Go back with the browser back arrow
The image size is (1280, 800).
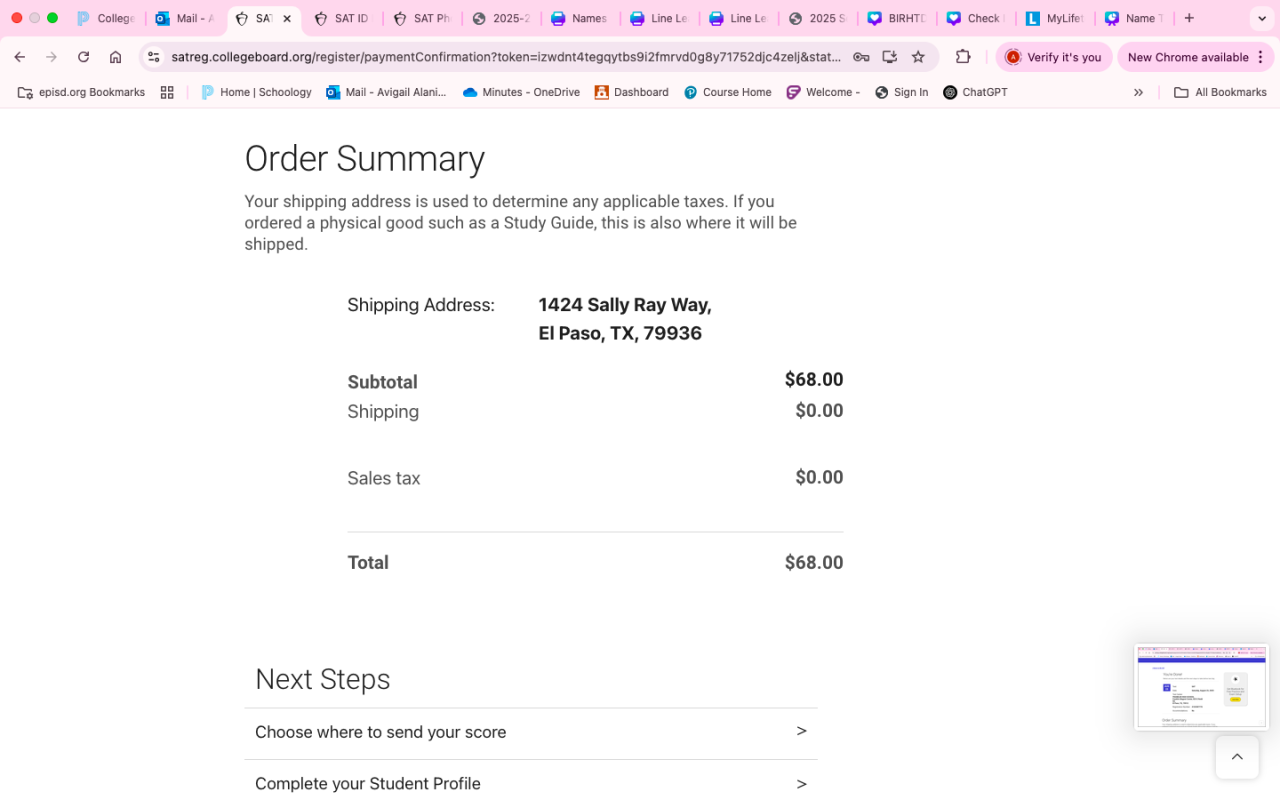pyautogui.click(x=20, y=57)
